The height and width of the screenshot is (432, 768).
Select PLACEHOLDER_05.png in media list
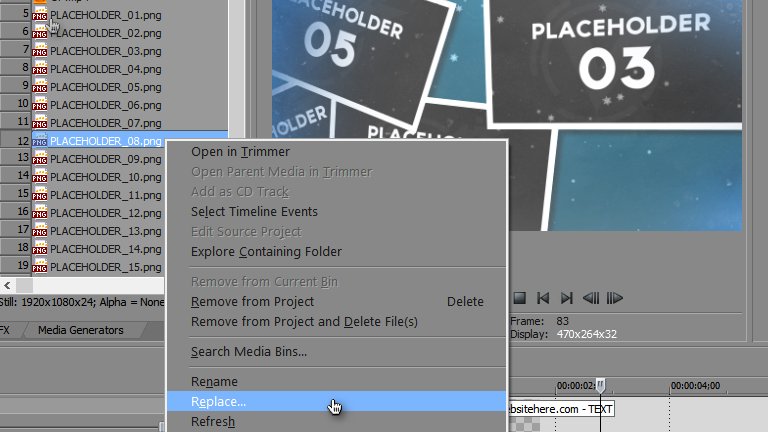point(106,87)
